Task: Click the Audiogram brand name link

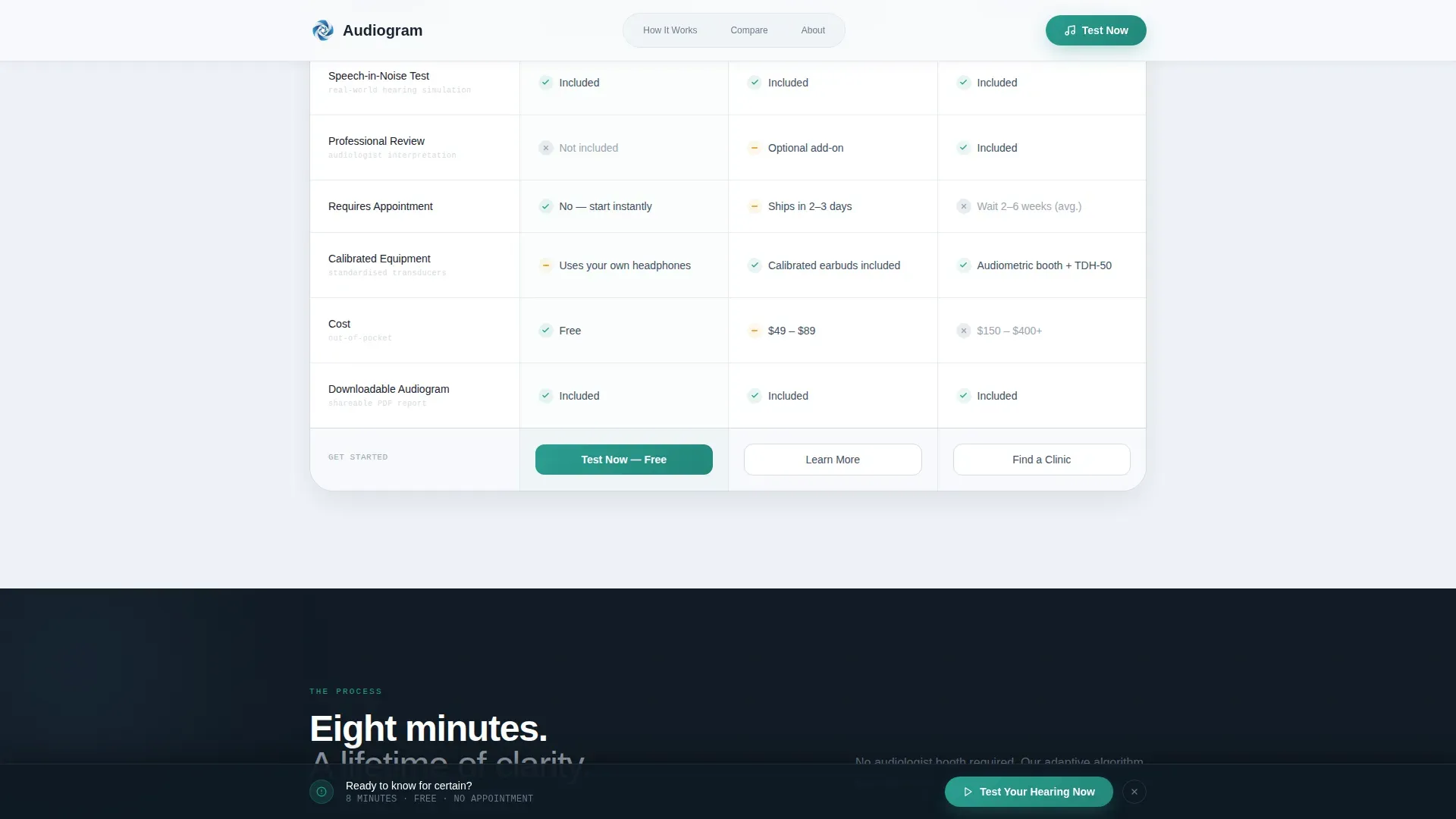Action: tap(383, 30)
